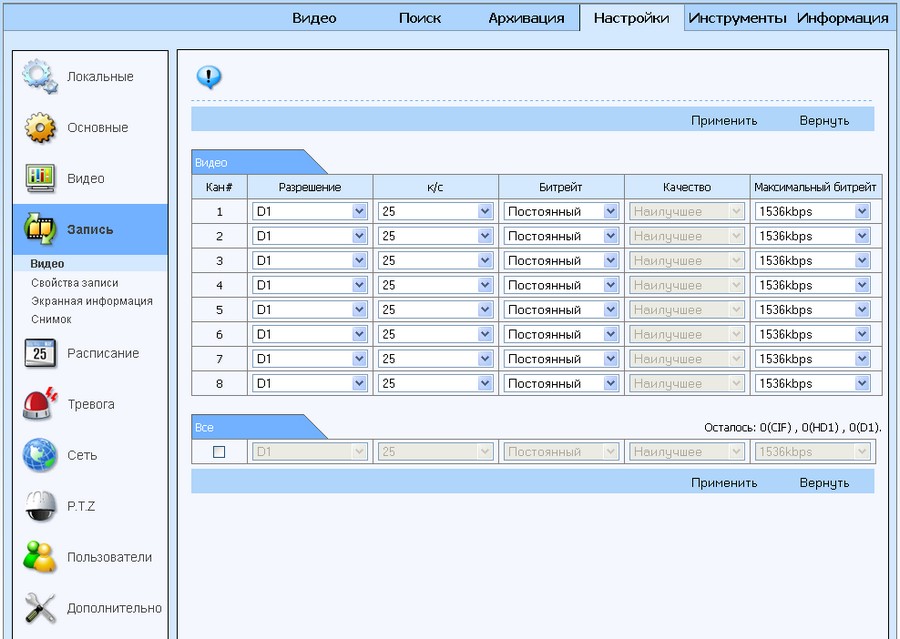Click the Тревога red siren icon

tap(40, 404)
